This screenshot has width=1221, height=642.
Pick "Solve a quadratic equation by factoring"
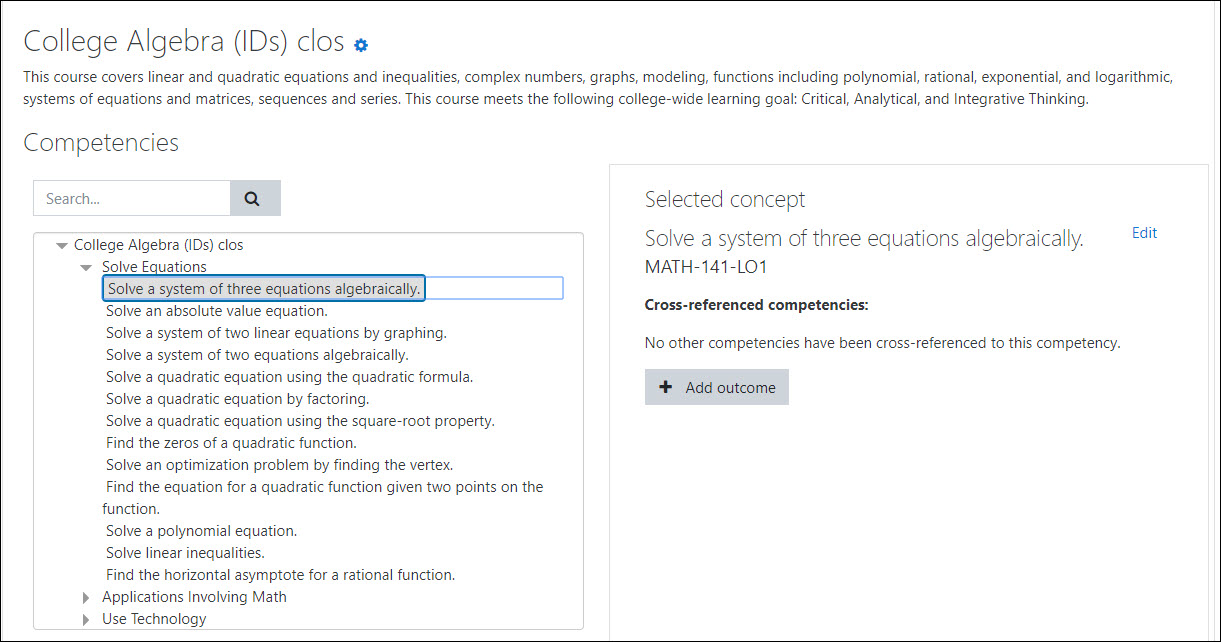[x=237, y=399]
